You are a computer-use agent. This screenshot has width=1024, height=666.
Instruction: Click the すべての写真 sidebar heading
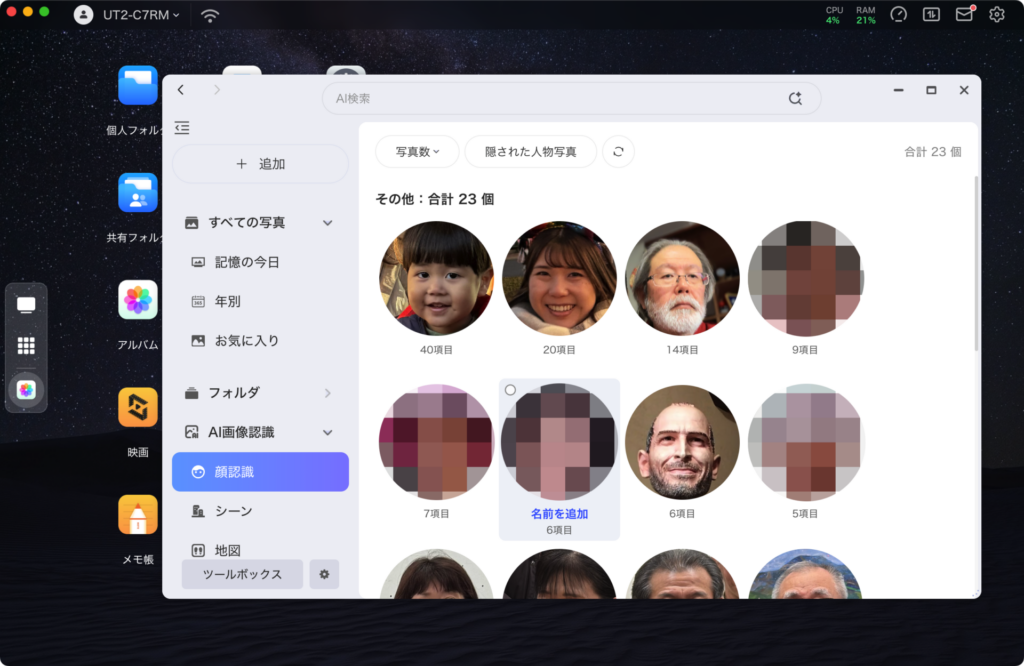[x=247, y=223]
